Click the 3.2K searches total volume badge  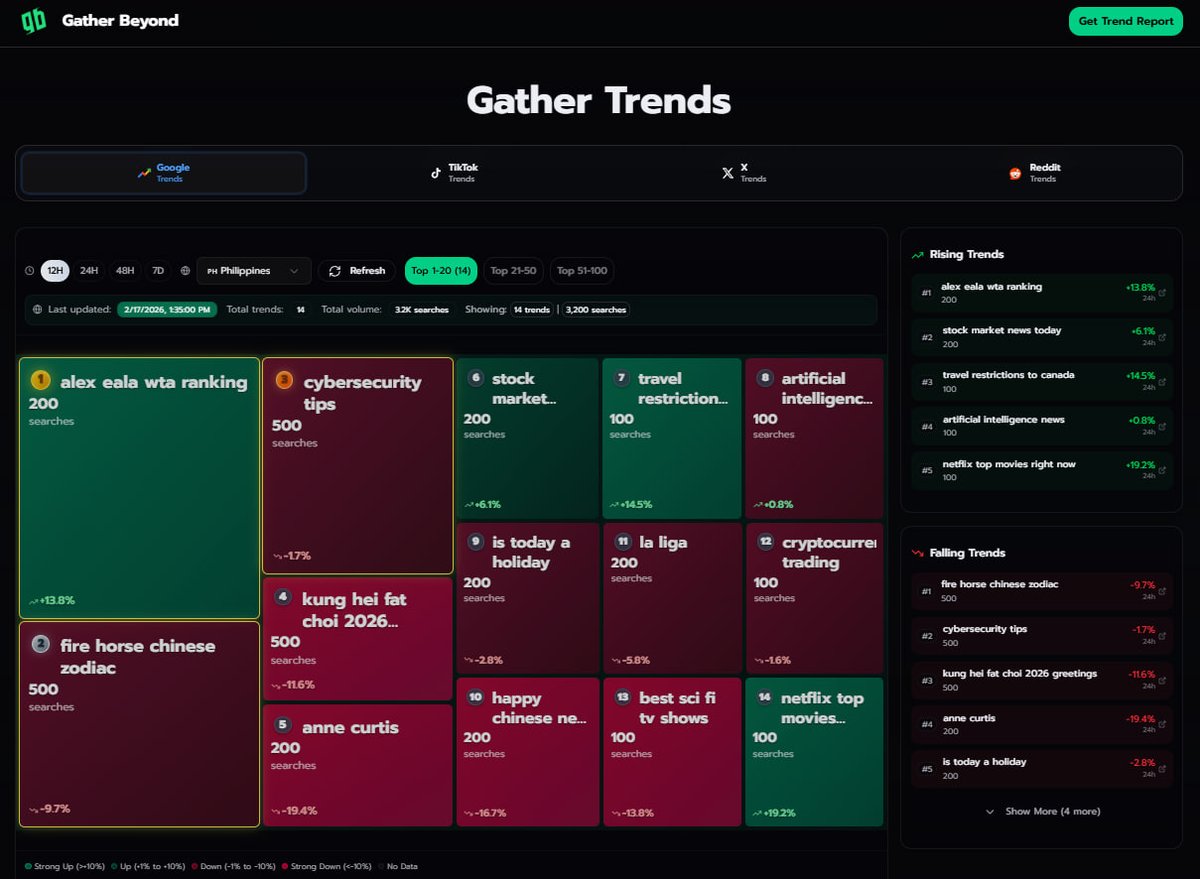pyautogui.click(x=421, y=310)
